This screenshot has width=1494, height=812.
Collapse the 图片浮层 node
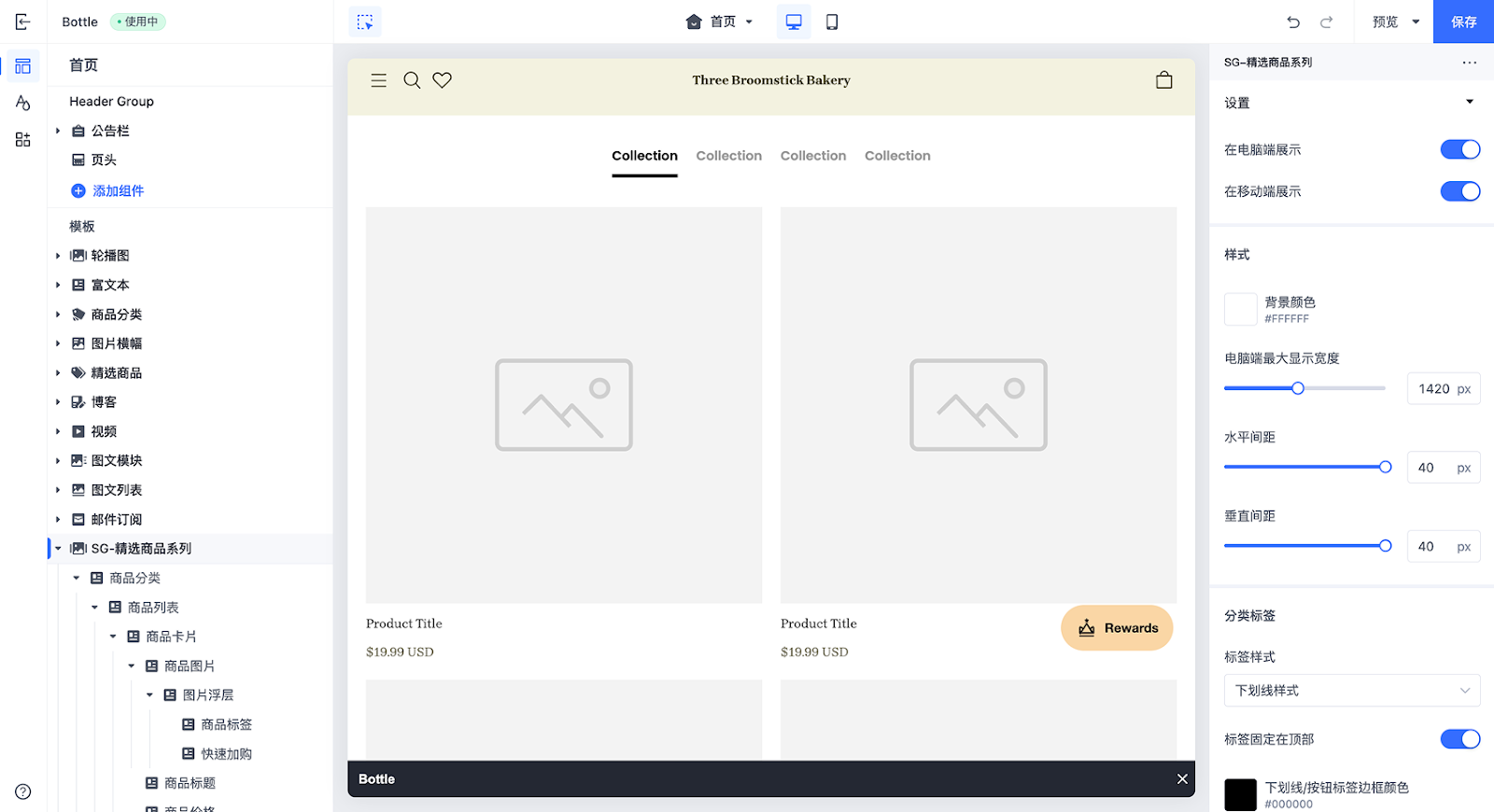(x=149, y=695)
